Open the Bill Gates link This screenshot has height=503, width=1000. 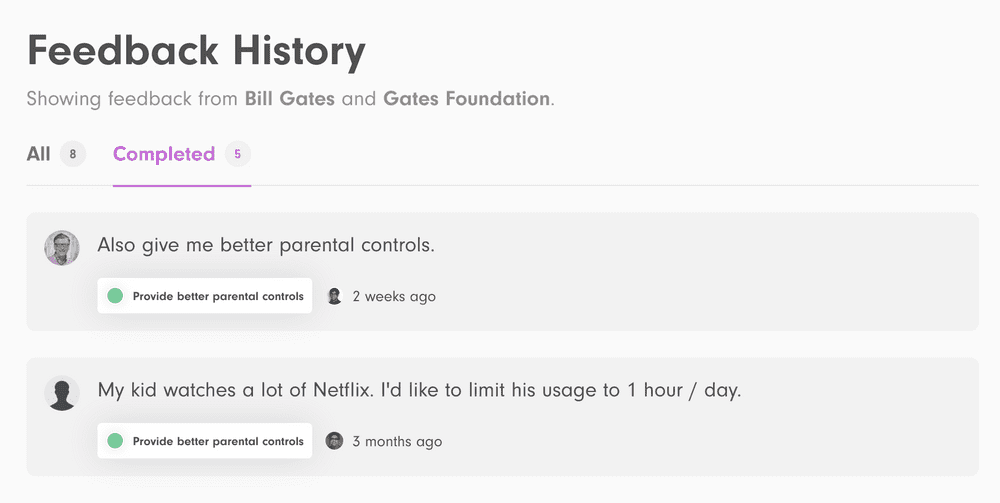coord(290,99)
